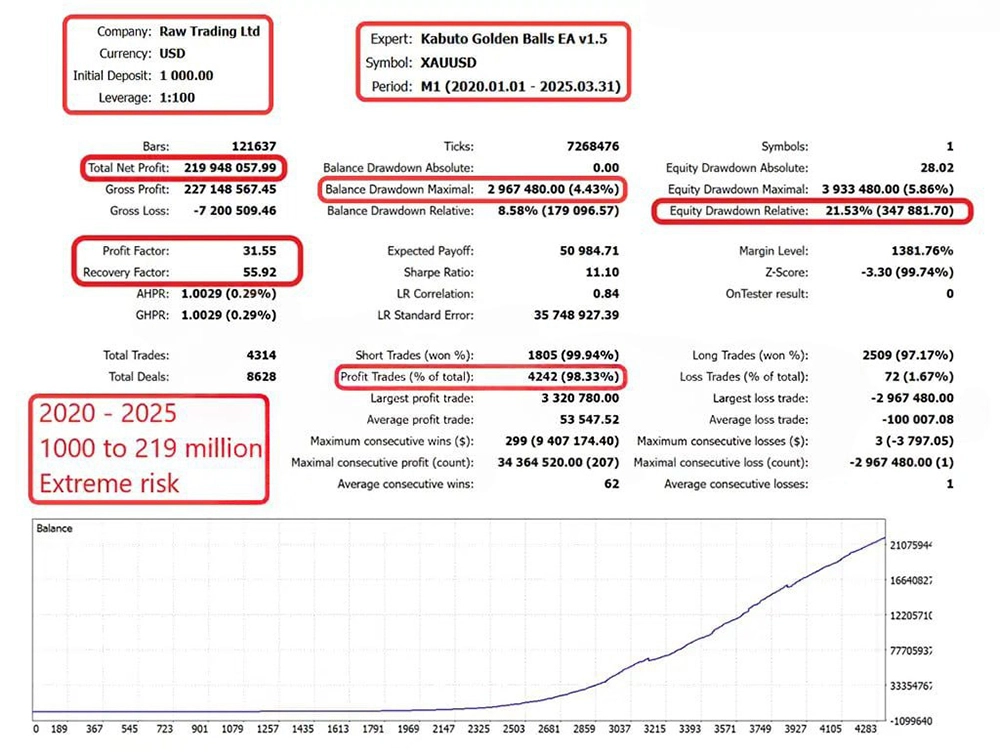Viewport: 1000px width, 756px height.
Task: Click the Leverage 1:100 value
Action: 180,97
